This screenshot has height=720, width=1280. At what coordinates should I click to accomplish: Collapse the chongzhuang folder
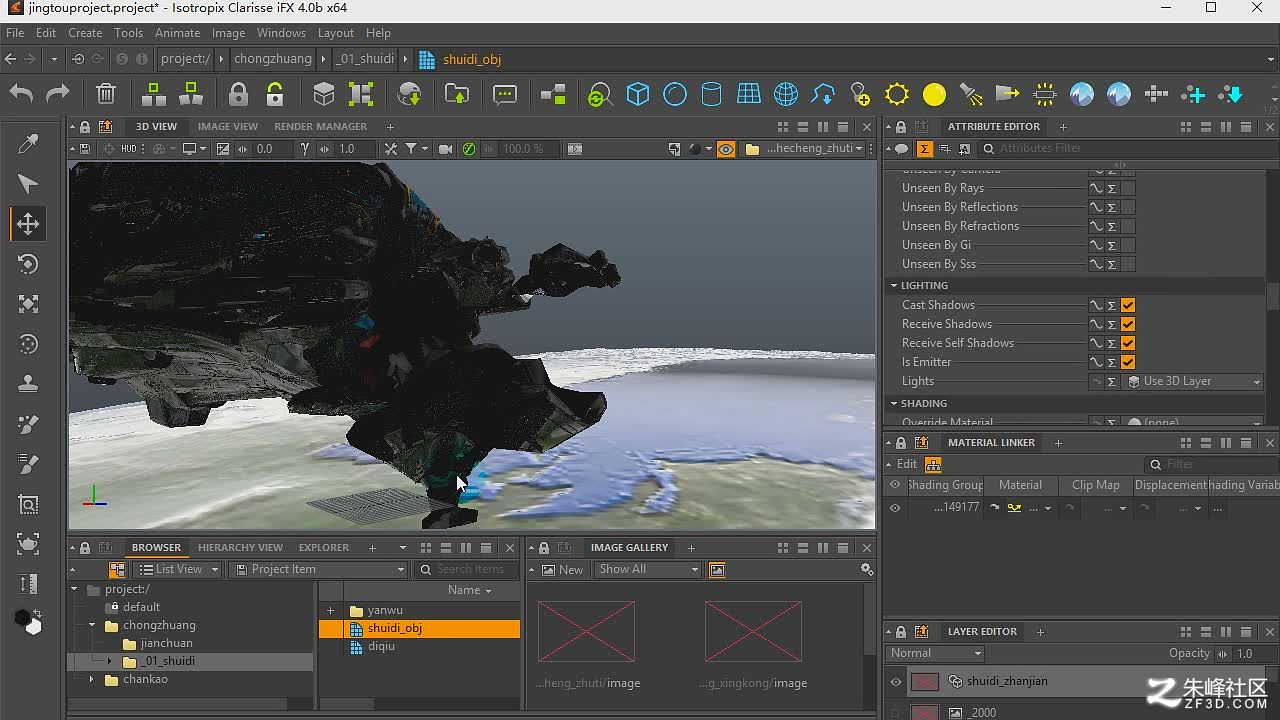92,625
